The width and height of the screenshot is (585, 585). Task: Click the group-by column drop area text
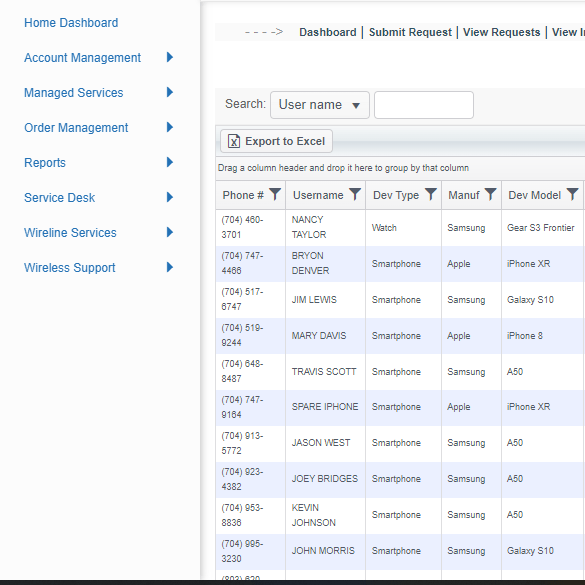click(343, 168)
